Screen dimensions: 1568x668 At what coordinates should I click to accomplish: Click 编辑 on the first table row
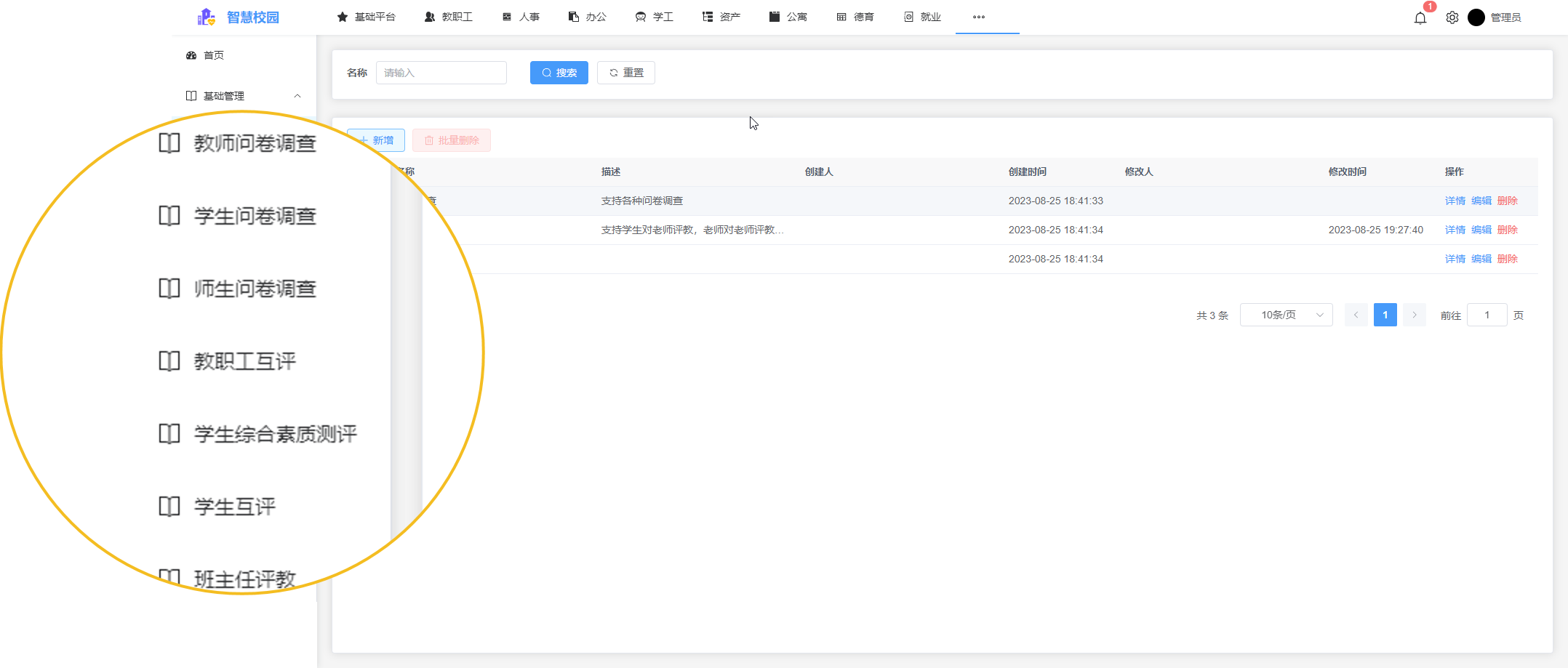[1481, 200]
